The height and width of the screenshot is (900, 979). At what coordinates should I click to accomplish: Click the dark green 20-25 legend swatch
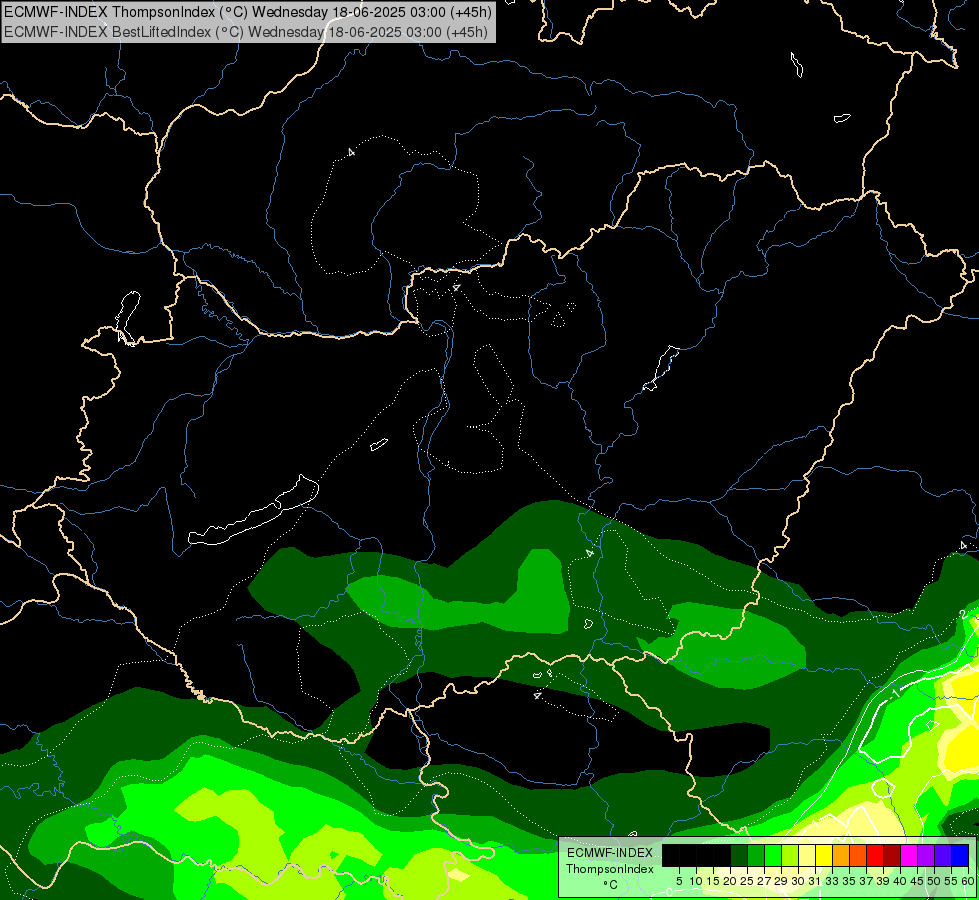pyautogui.click(x=739, y=855)
